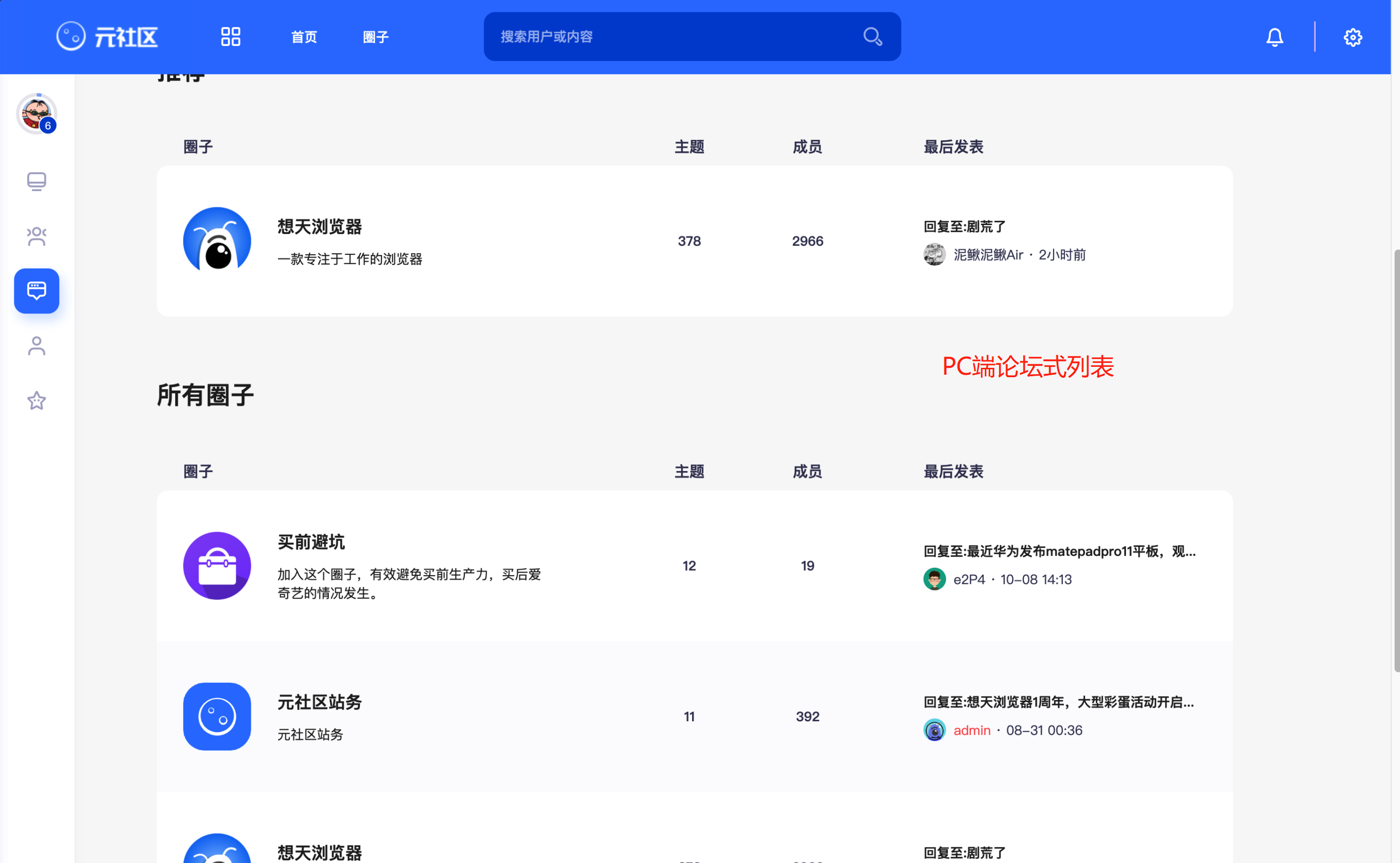The width and height of the screenshot is (1400, 863).
Task: Click the red admin username
Action: [x=972, y=730]
